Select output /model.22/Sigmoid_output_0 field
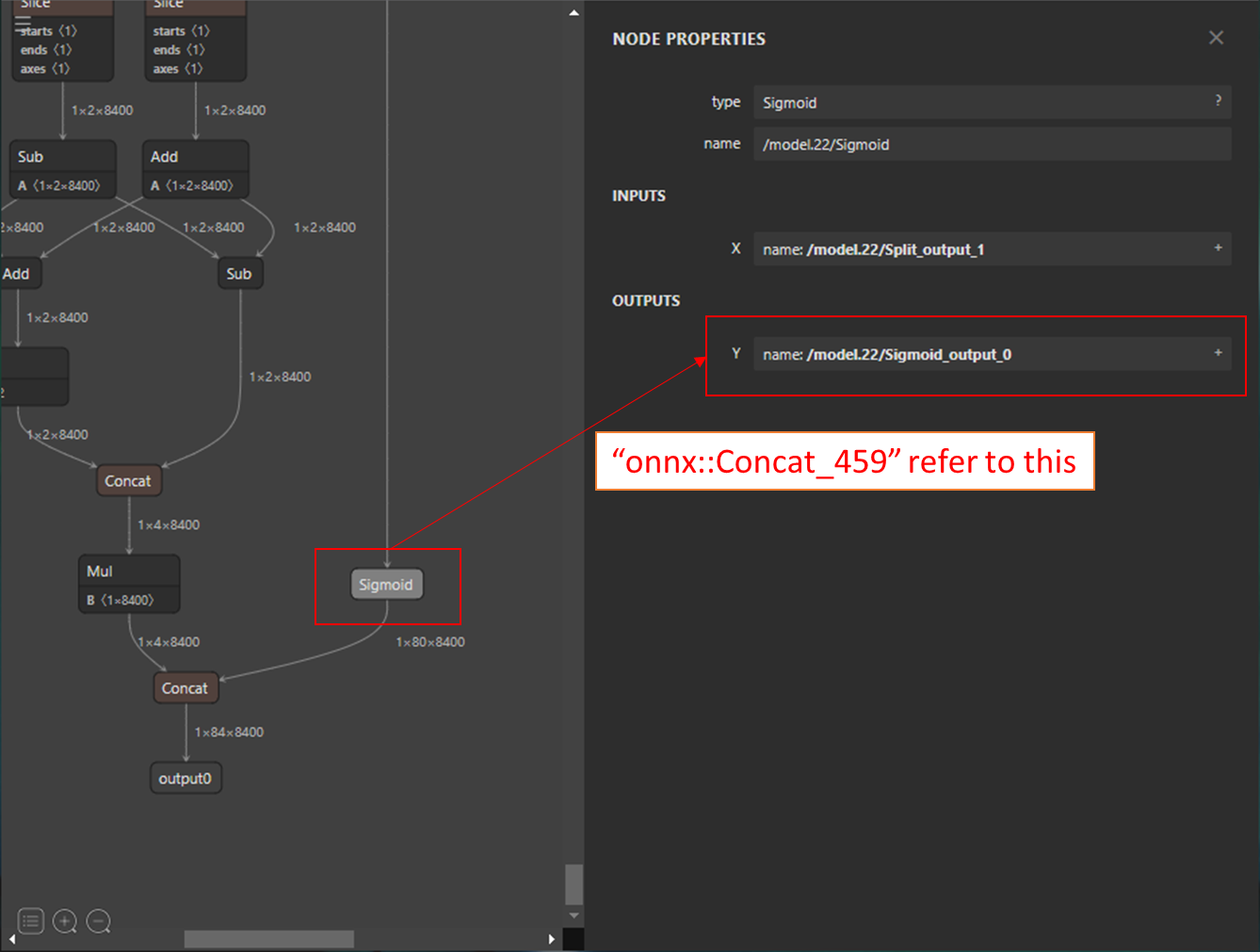Viewport: 1260px width, 952px height. click(x=992, y=354)
